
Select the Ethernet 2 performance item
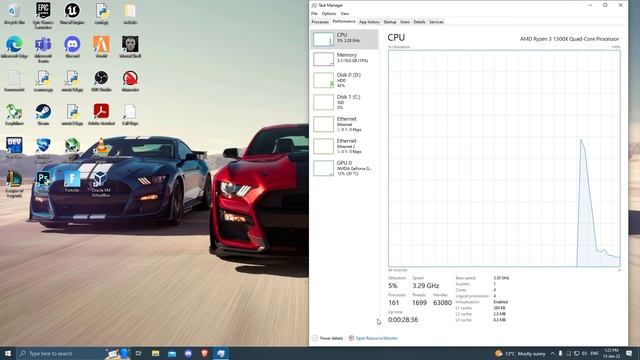[x=344, y=146]
